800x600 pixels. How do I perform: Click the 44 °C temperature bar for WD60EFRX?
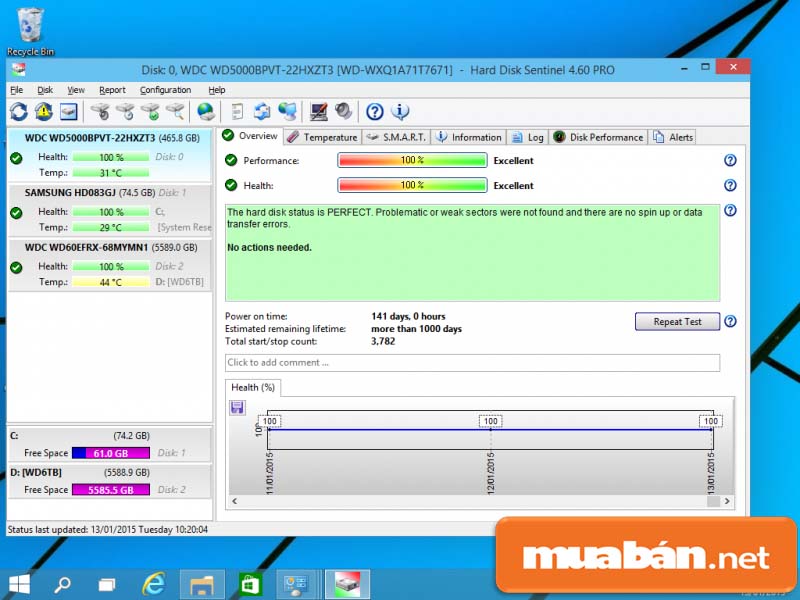click(x=111, y=282)
